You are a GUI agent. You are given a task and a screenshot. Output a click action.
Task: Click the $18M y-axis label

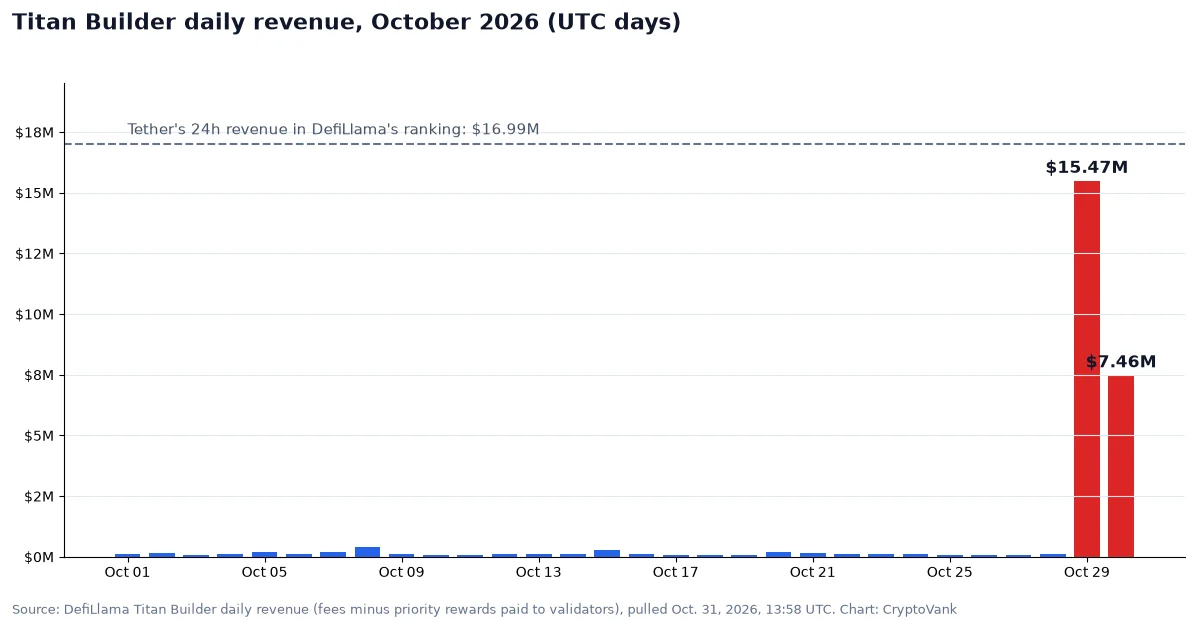coord(35,132)
